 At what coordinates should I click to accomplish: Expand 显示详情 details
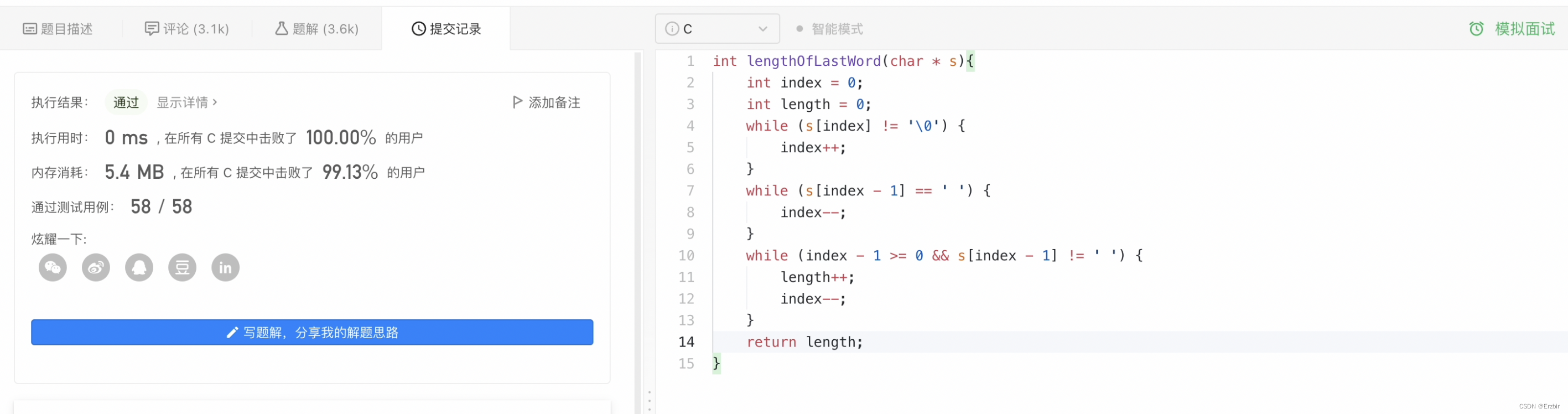pos(186,102)
